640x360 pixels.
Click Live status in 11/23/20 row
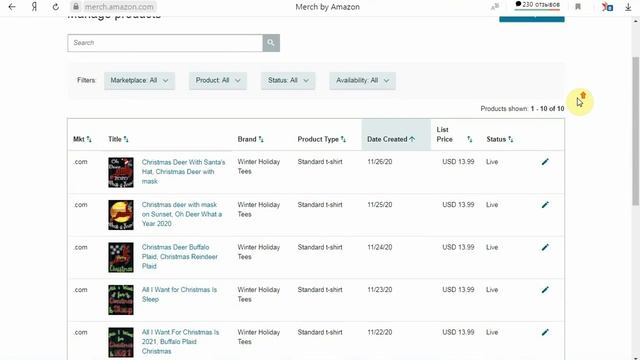click(492, 289)
